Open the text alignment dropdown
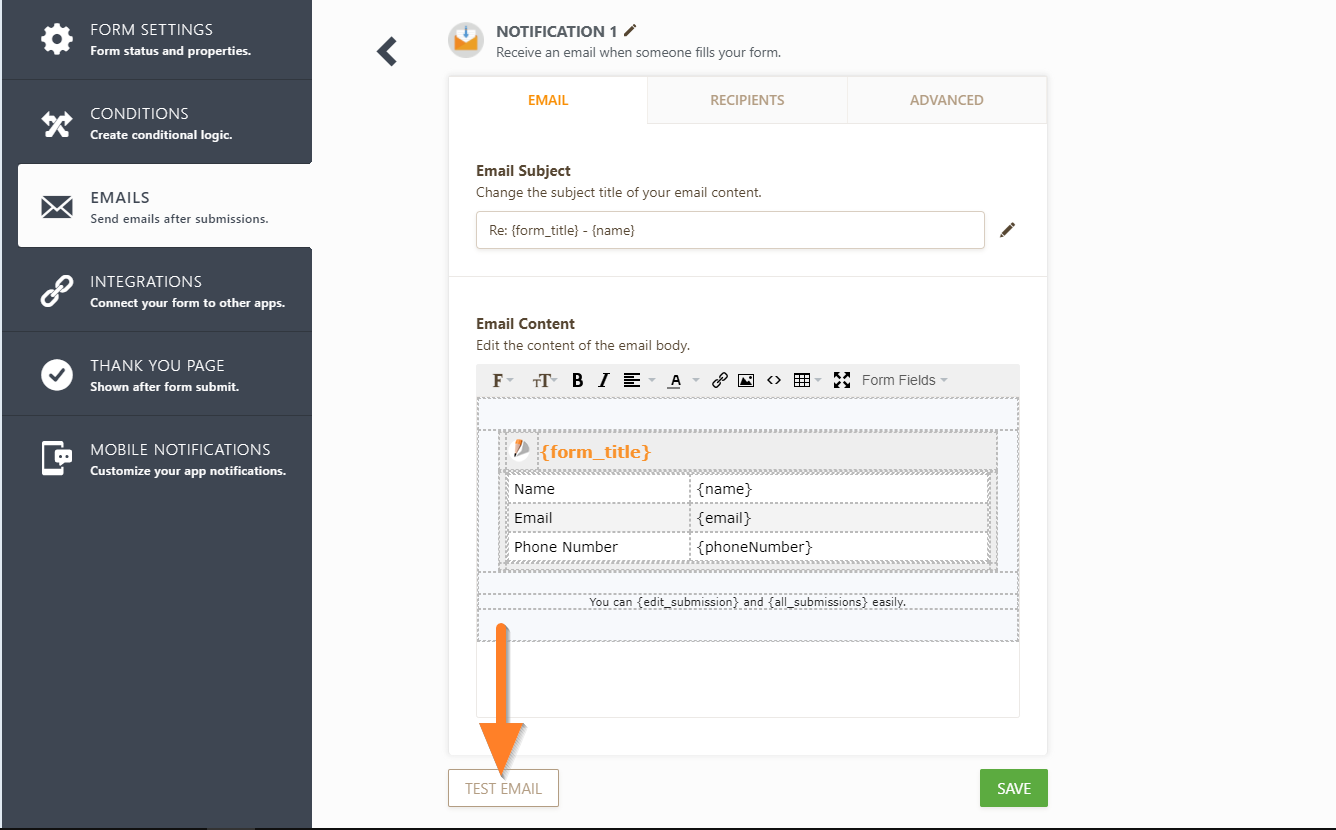The height and width of the screenshot is (830, 1336). coord(638,380)
